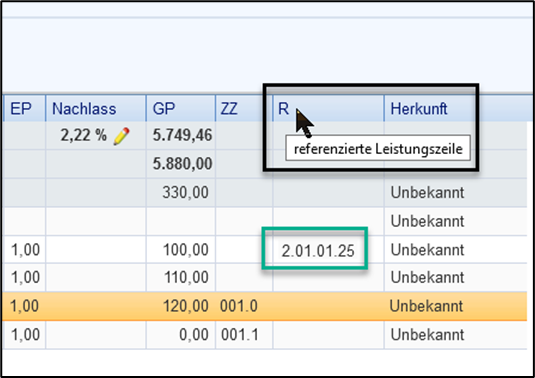Image resolution: width=535 pixels, height=378 pixels.
Task: Click the Nachlass value 2,22 %
Action: (x=84, y=135)
